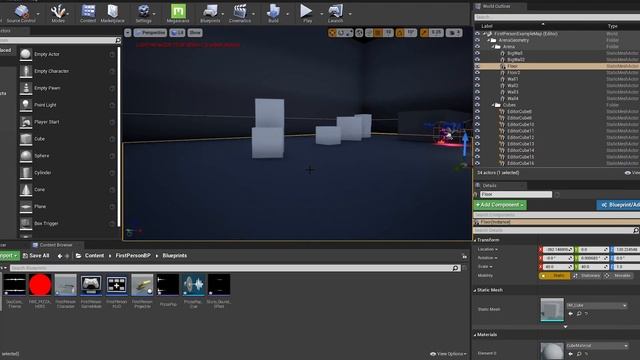Collapse the Static Mesh section
640x360 pixels.
(x=475, y=291)
